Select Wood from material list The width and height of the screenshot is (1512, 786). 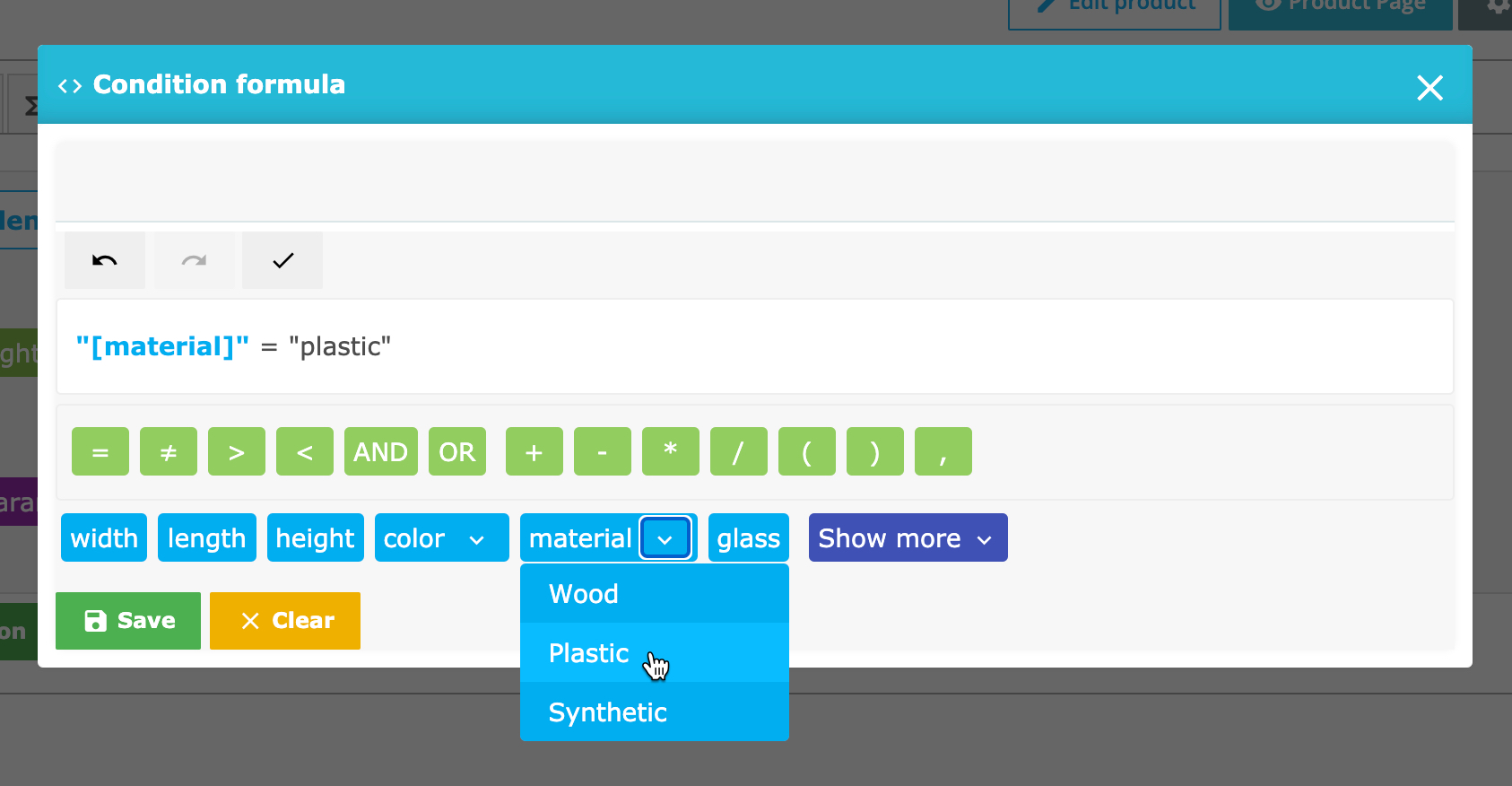pyautogui.click(x=584, y=594)
